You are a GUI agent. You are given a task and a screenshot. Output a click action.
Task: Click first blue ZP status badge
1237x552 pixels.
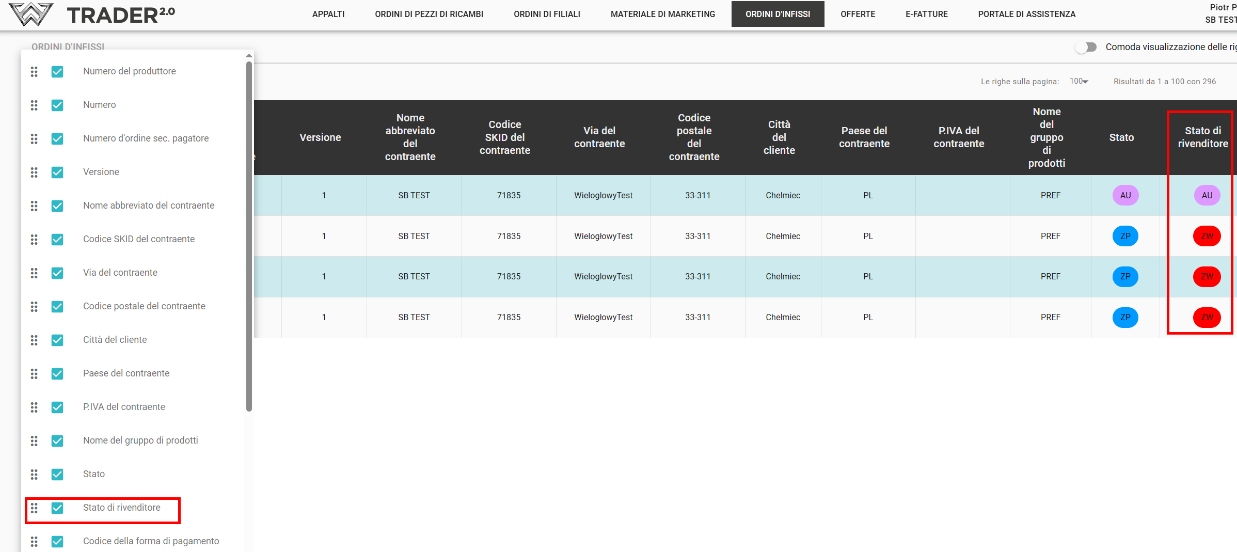click(x=1125, y=236)
